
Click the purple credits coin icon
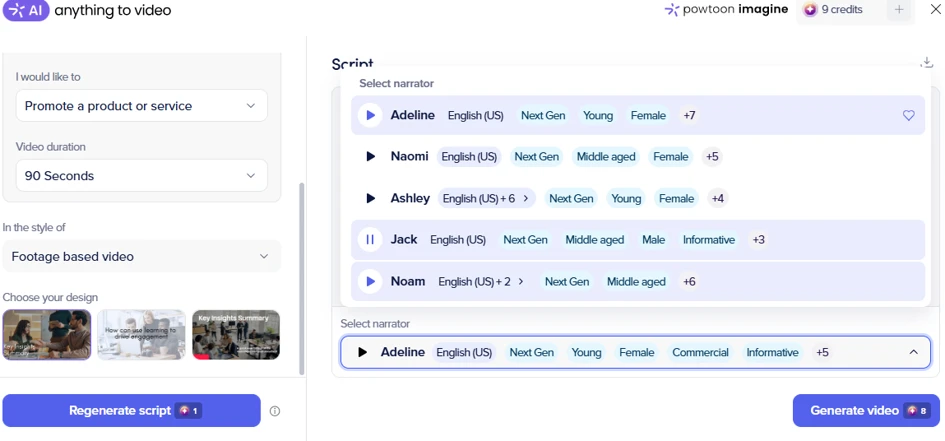[x=811, y=10]
